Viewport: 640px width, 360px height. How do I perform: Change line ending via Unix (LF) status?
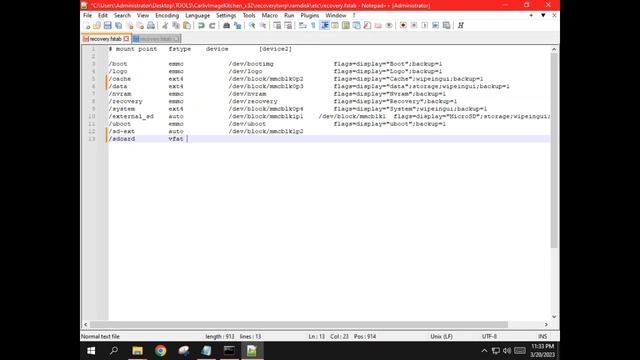point(441,336)
